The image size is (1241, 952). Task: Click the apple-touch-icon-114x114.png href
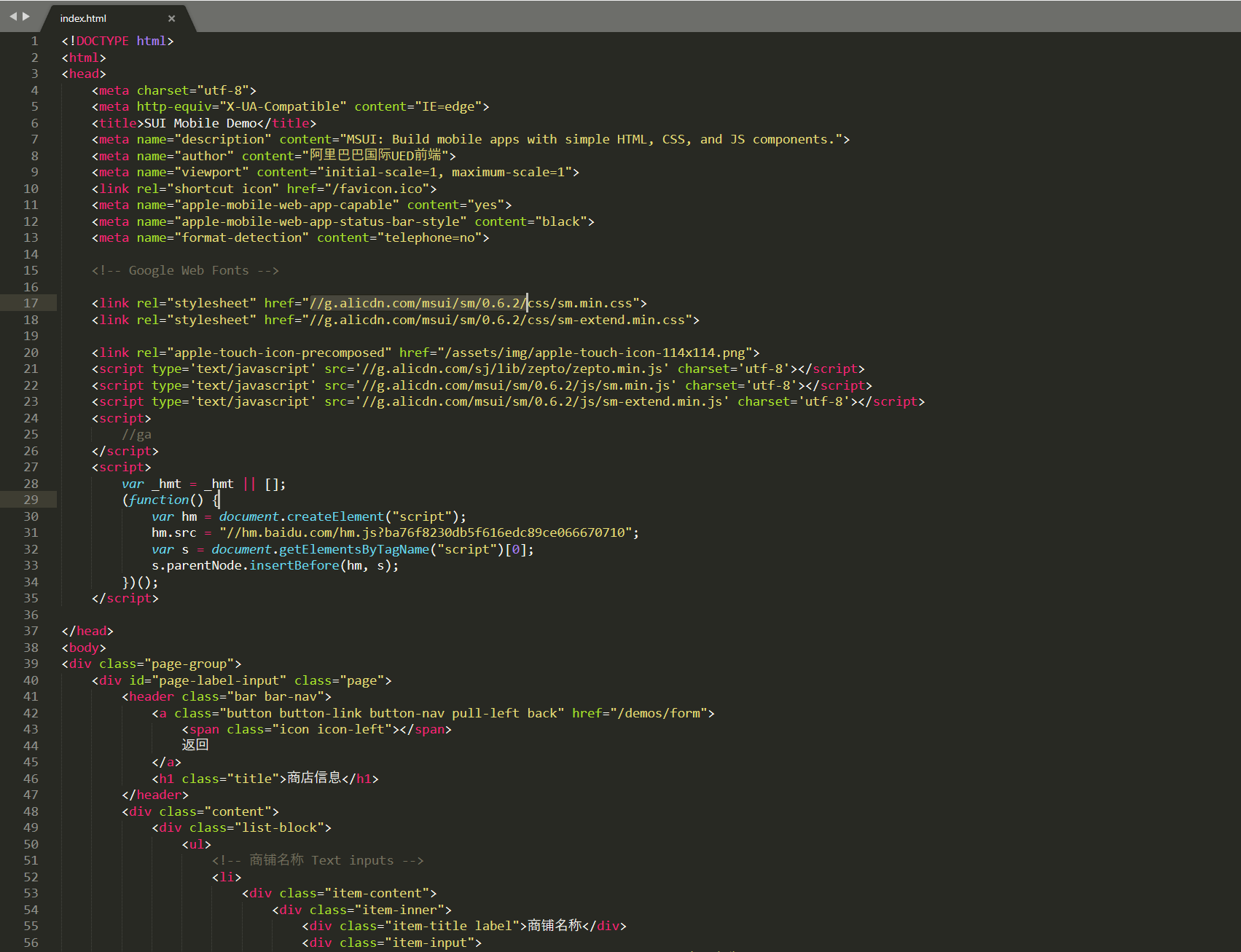coord(598,353)
